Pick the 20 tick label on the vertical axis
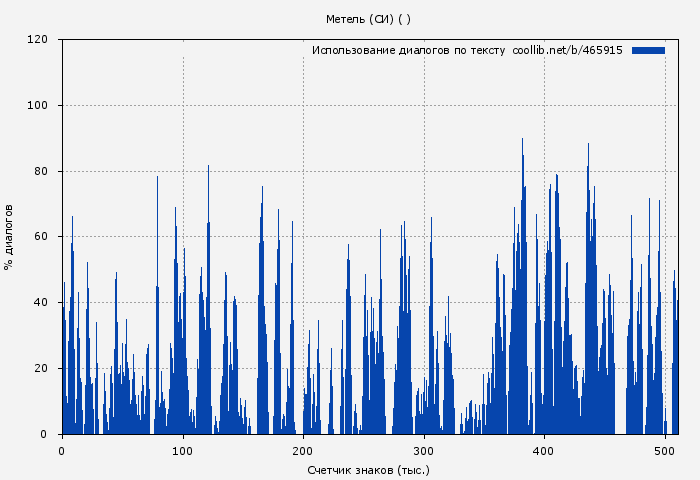Screen dimensions: 700x480 pyautogui.click(x=41, y=369)
